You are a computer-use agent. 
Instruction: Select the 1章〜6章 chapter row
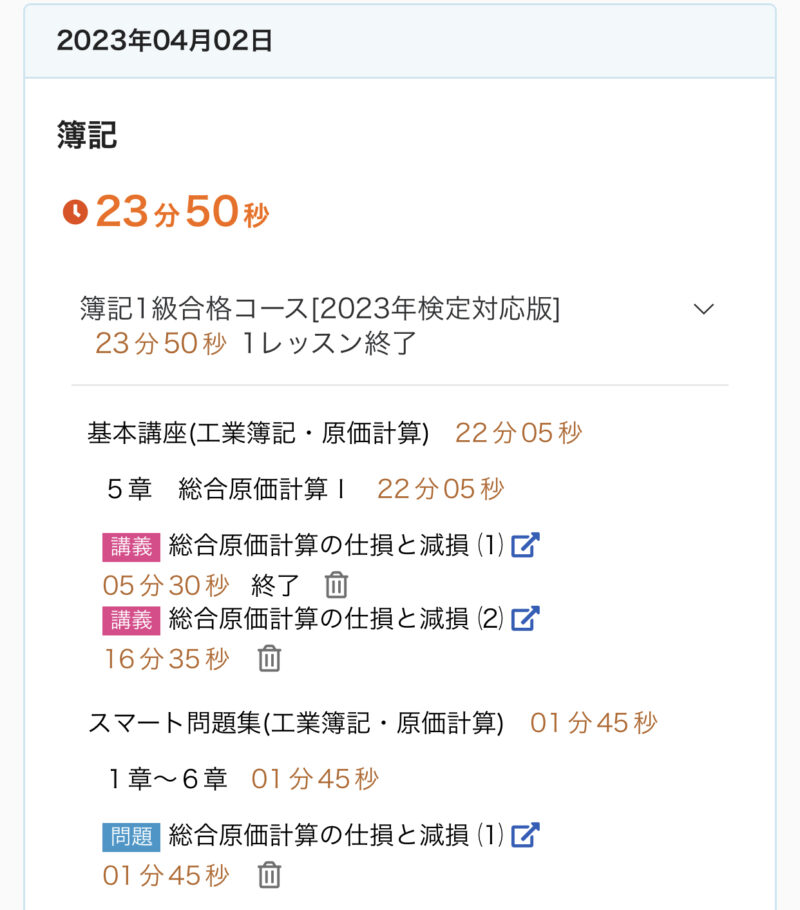[x=168, y=779]
